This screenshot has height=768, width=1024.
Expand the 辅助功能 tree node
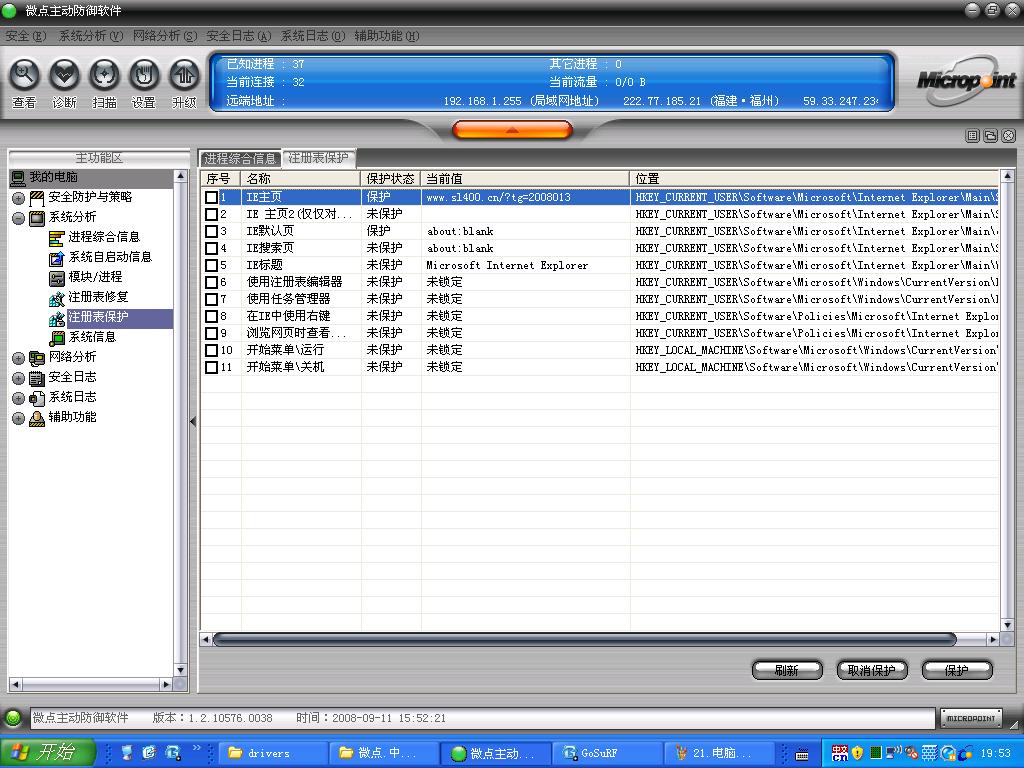[x=18, y=418]
